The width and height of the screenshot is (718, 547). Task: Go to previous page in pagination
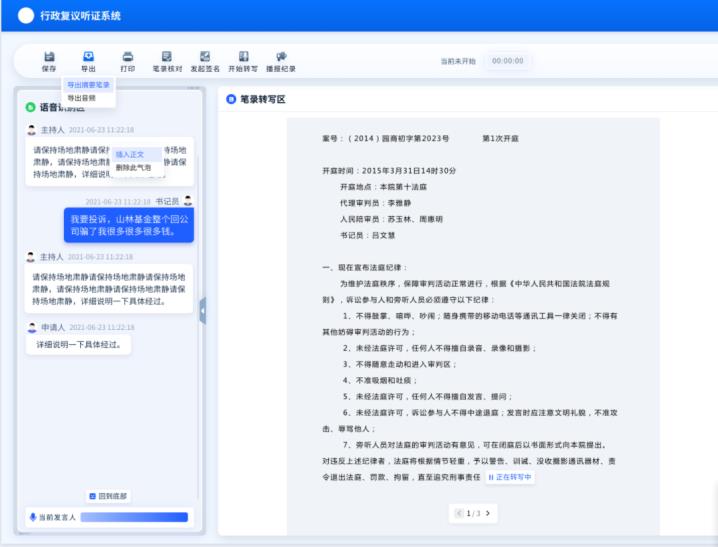point(459,513)
